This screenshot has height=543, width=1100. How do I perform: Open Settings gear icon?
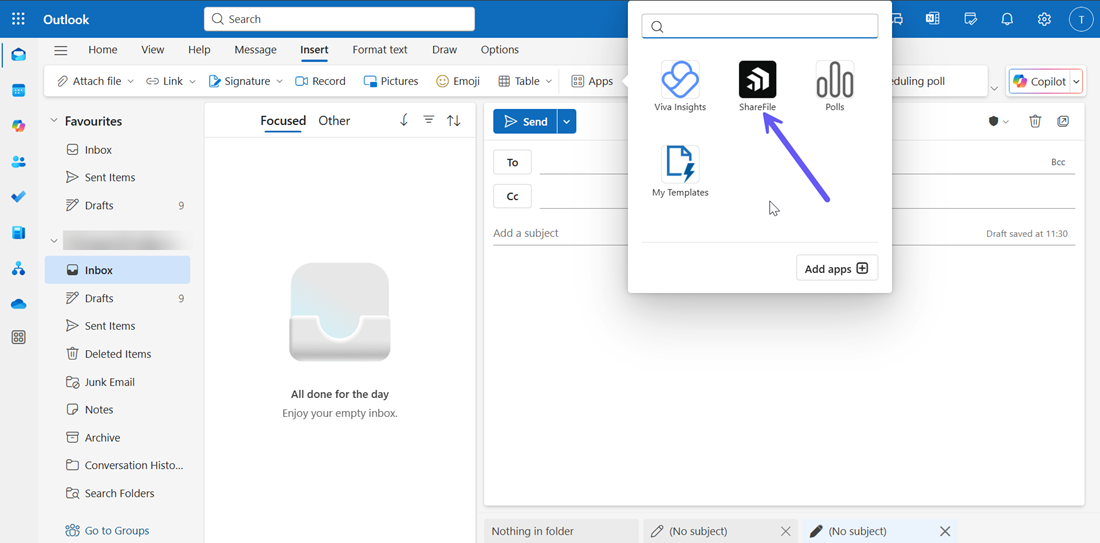coord(1044,19)
